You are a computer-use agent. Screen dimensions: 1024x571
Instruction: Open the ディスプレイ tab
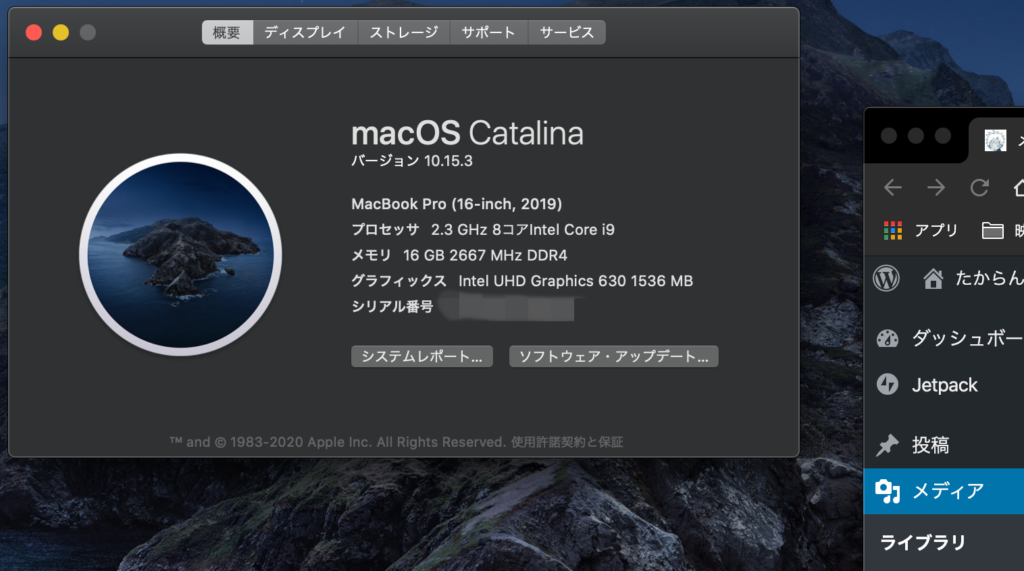(x=305, y=32)
